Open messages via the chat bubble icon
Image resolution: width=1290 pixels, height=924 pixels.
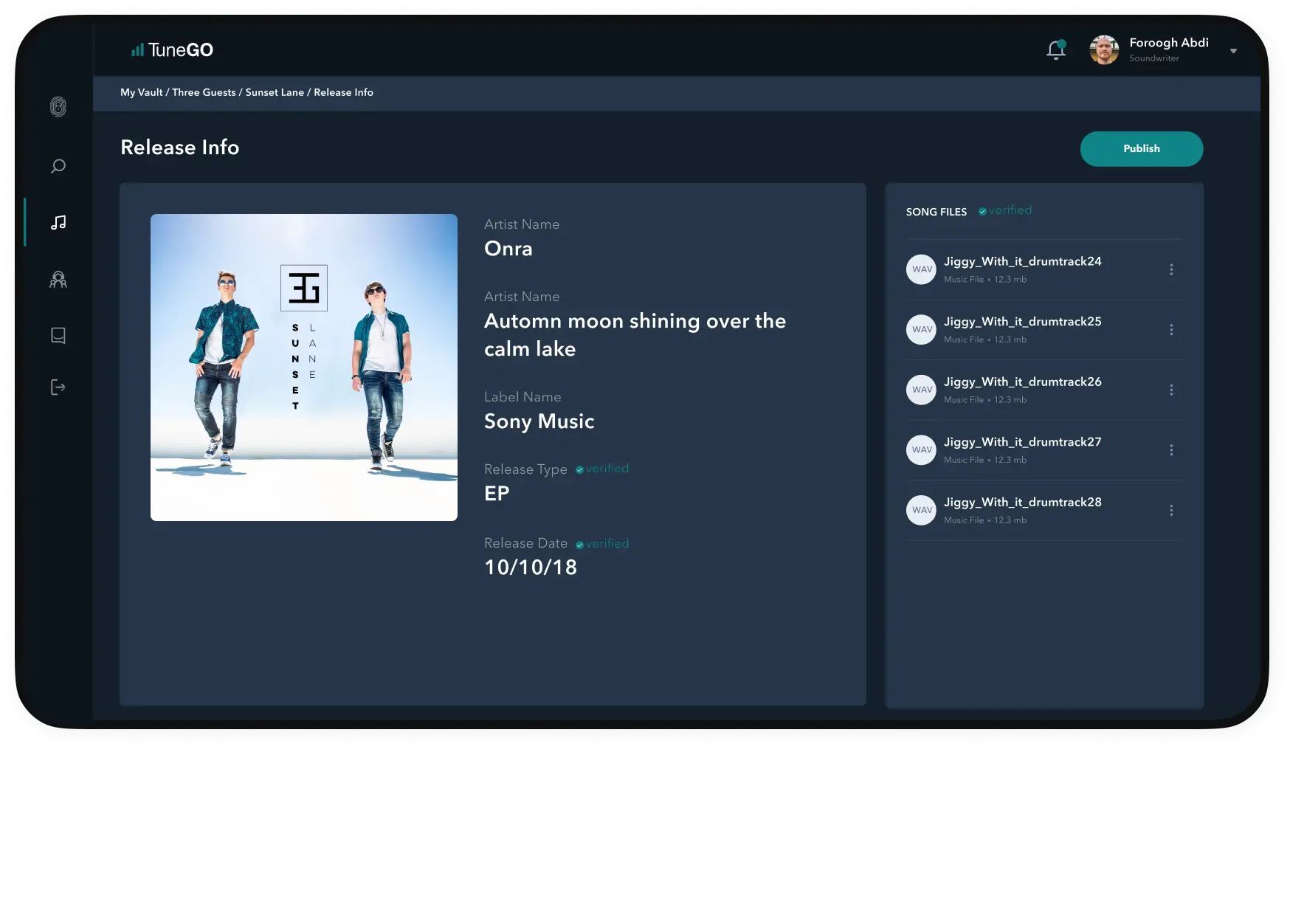(58, 335)
